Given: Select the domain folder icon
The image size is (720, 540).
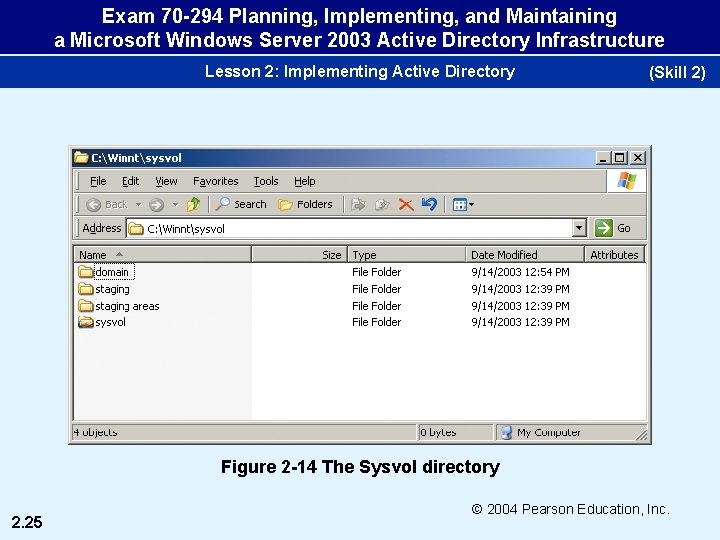Looking at the screenshot, I should pos(85,272).
